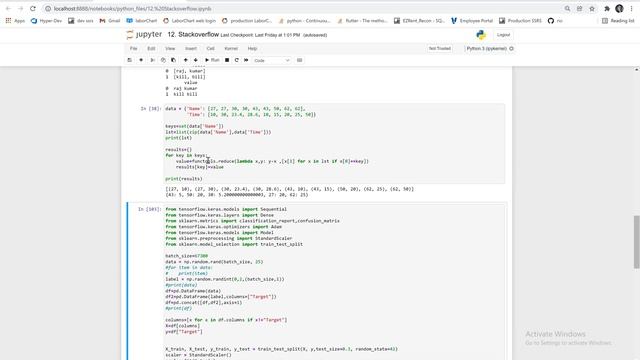Click the zoom magnifier icon in the address bar

point(567,9)
